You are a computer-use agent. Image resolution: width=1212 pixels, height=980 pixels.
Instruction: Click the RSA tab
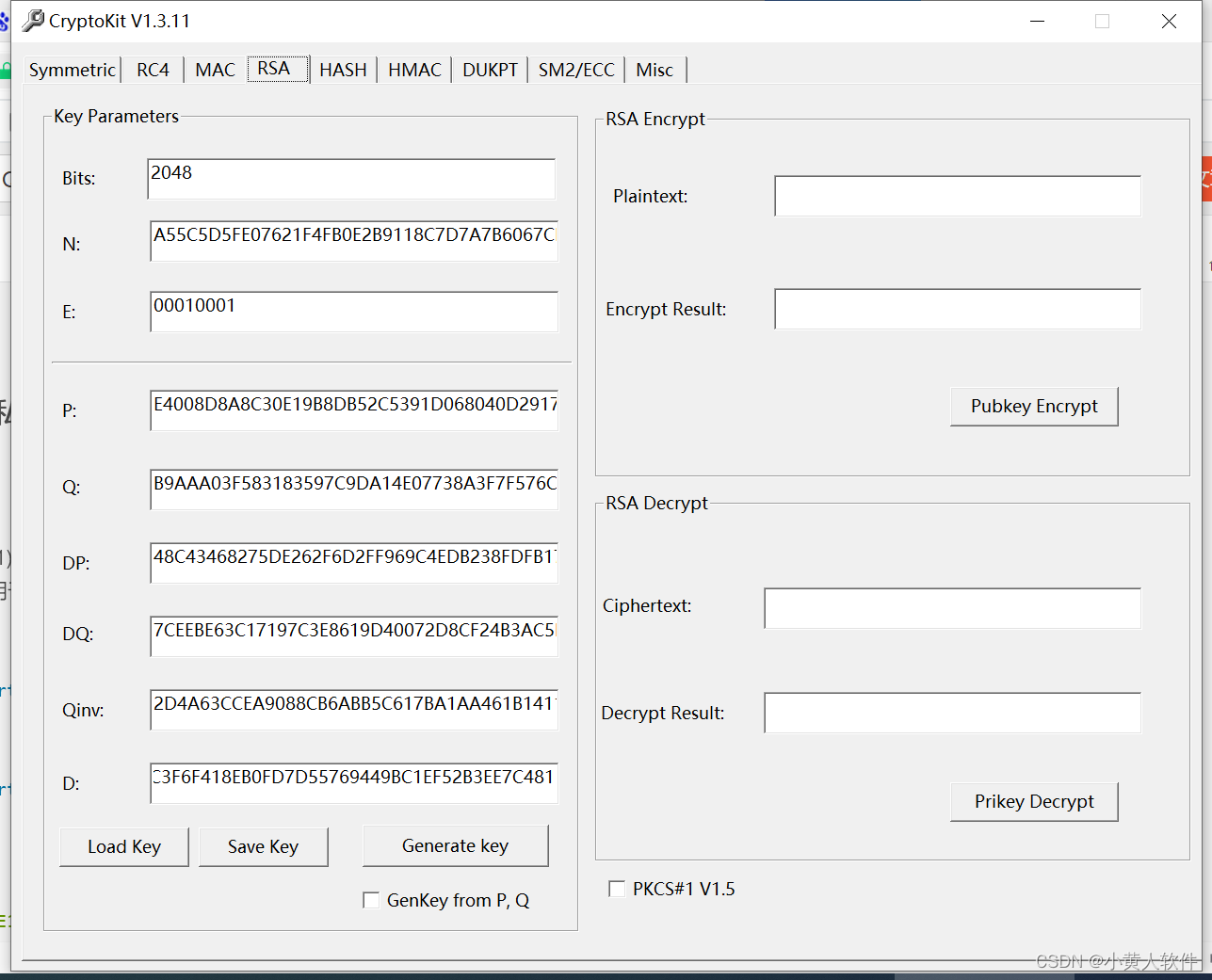tap(278, 69)
